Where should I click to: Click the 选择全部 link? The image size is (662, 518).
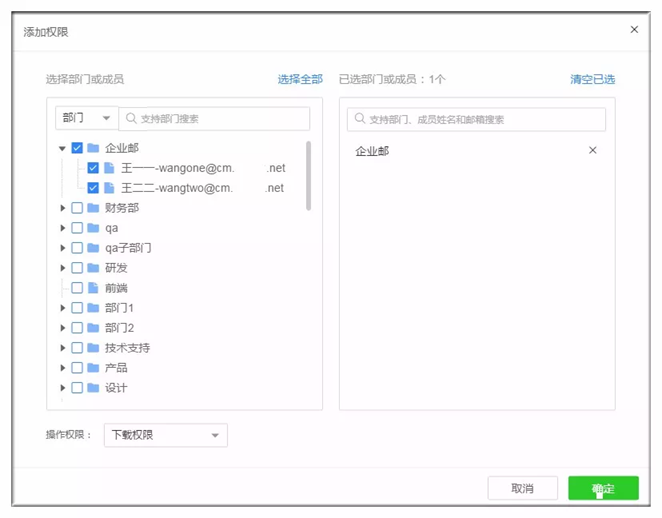pyautogui.click(x=300, y=79)
